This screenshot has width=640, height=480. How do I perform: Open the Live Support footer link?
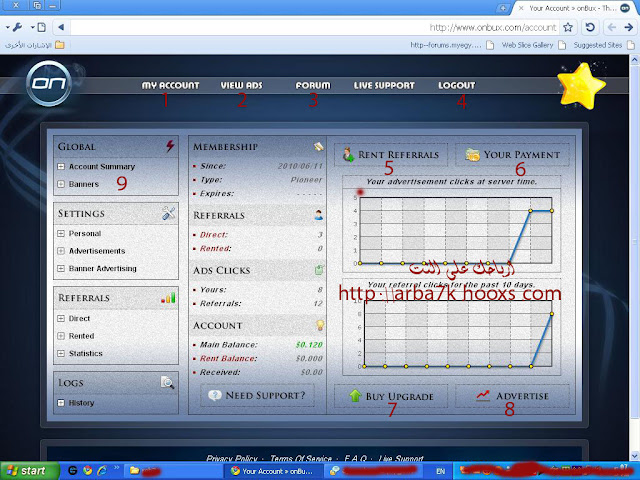401,458
